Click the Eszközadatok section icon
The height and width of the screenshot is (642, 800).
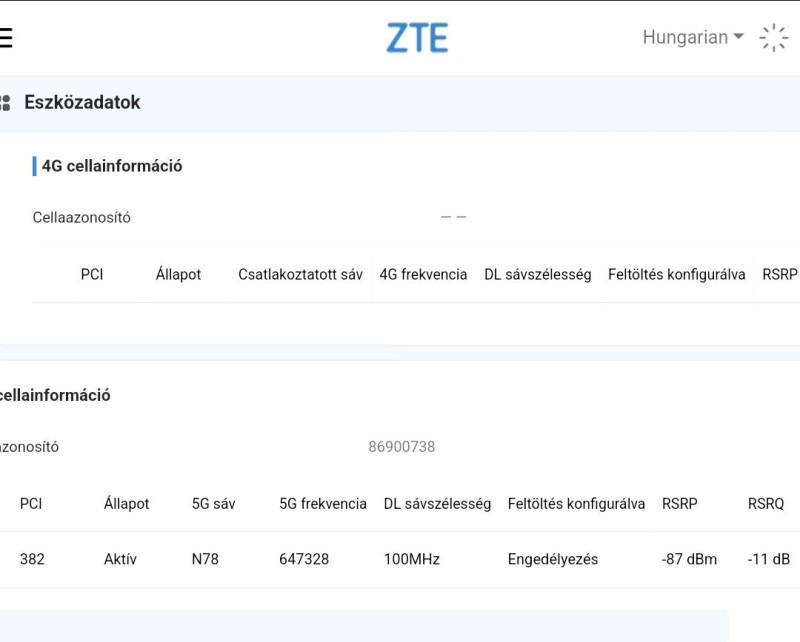[x=5, y=102]
